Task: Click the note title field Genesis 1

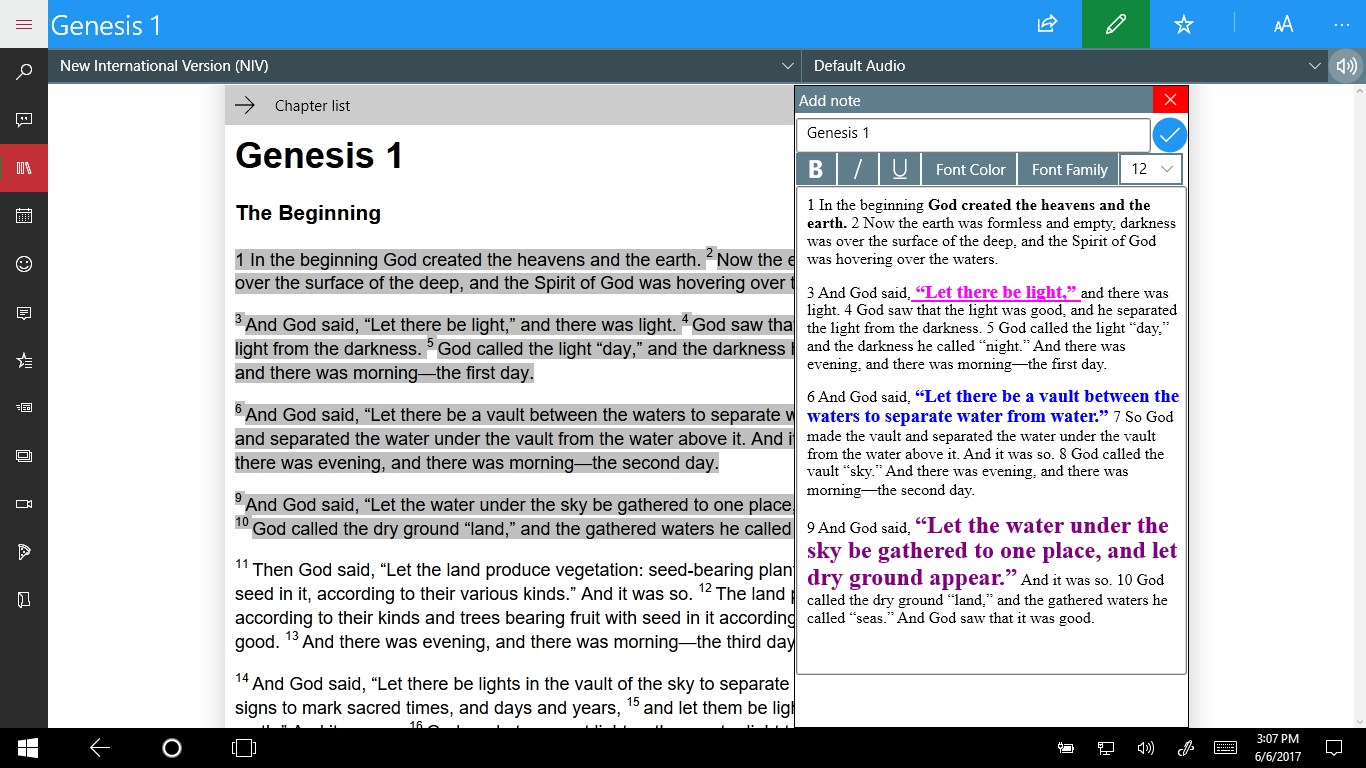Action: [x=973, y=134]
